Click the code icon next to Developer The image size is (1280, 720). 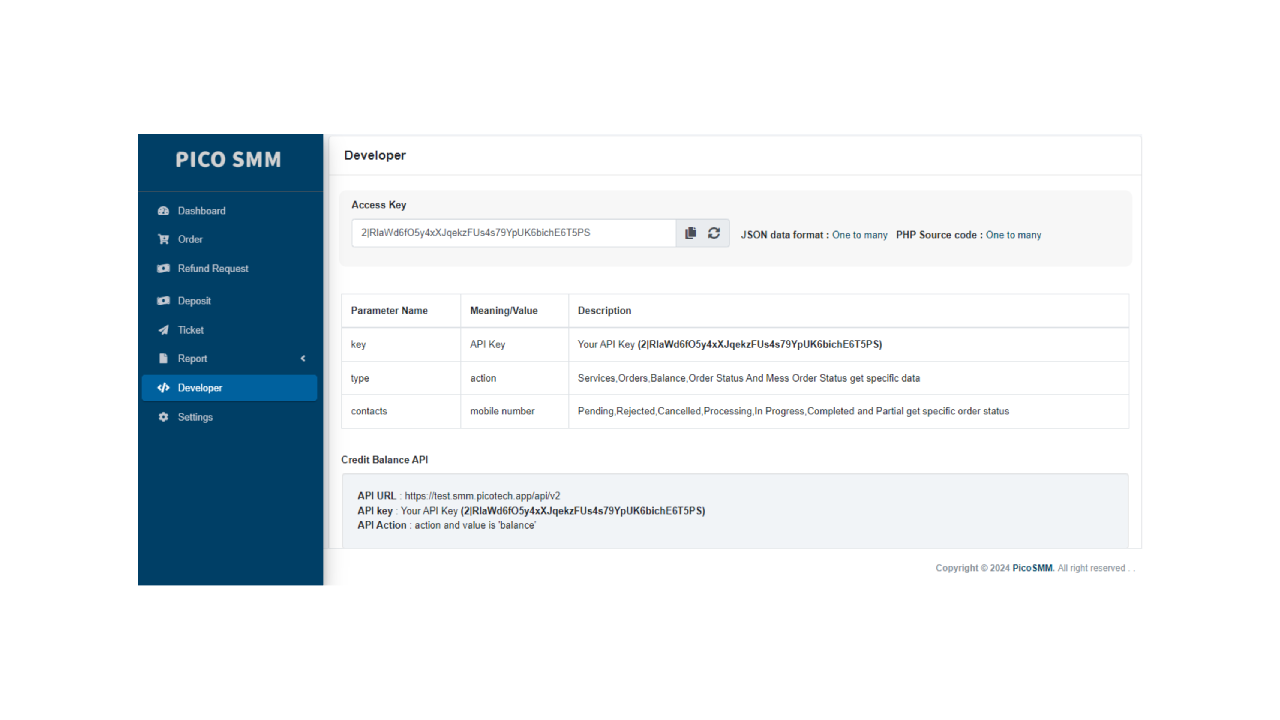[x=163, y=387]
